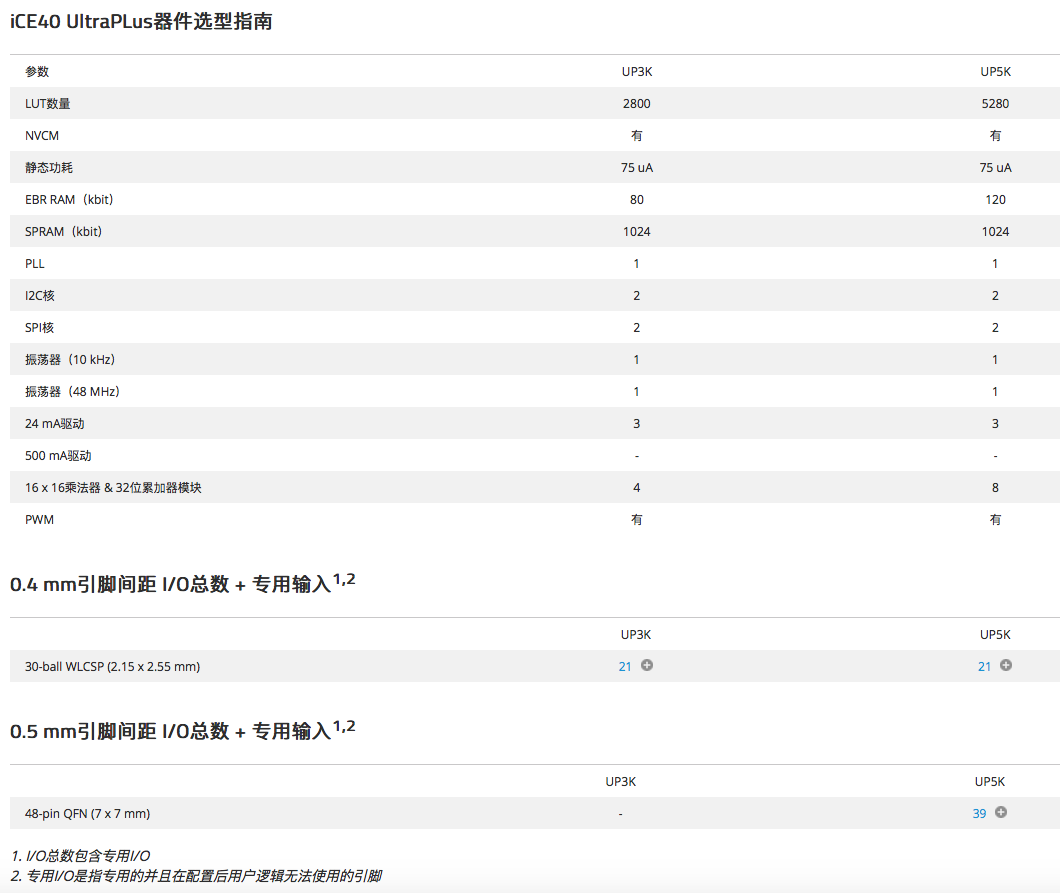1060x893 pixels.
Task: Select the NVCM row label
Action: point(42,136)
